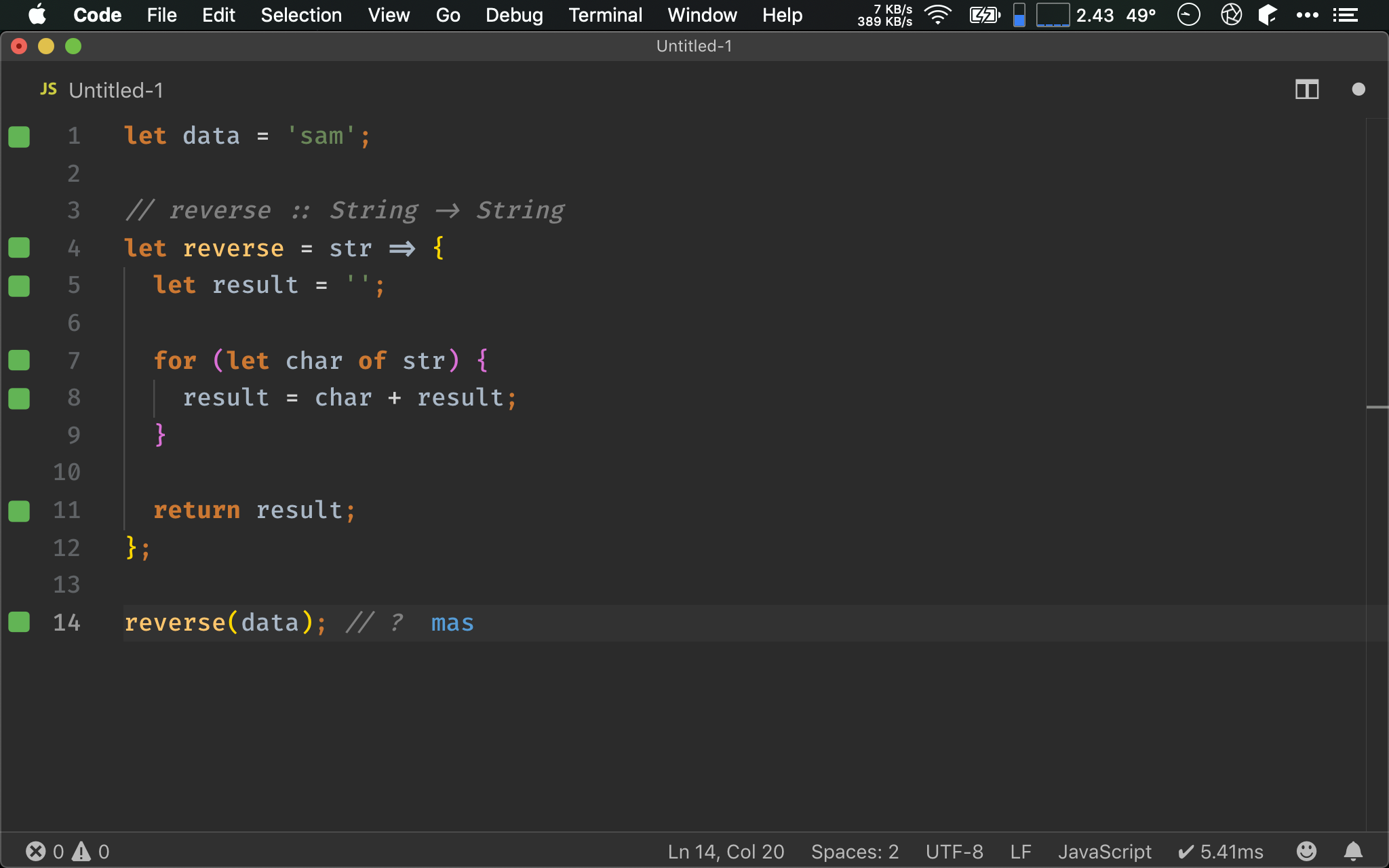Click the for loop keyword
This screenshot has height=868, width=1389.
175,360
